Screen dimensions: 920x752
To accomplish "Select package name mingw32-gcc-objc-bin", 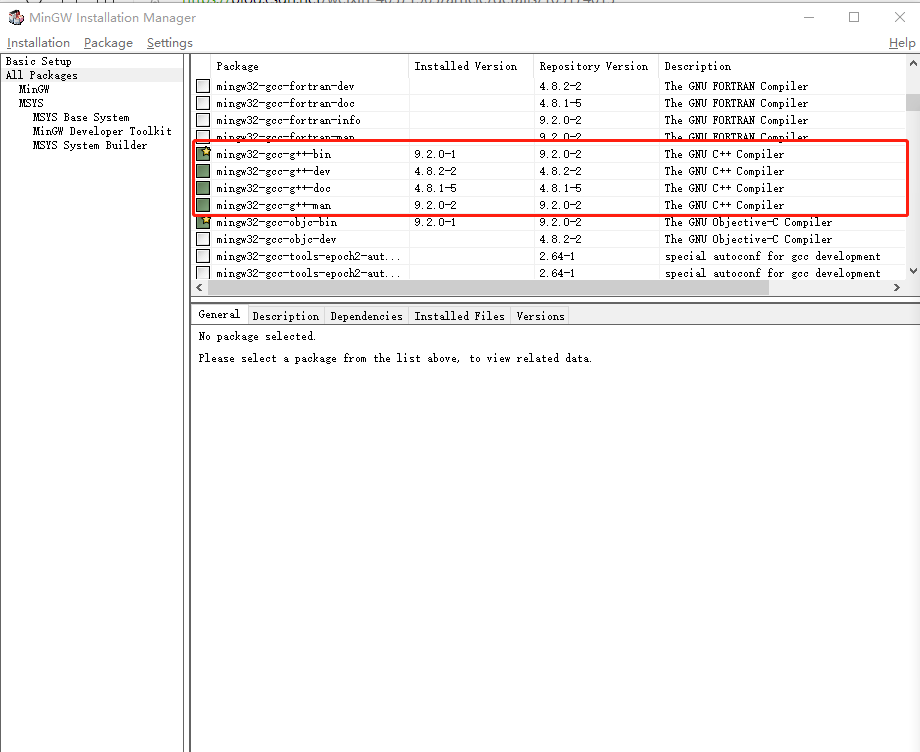I will pyautogui.click(x=276, y=222).
